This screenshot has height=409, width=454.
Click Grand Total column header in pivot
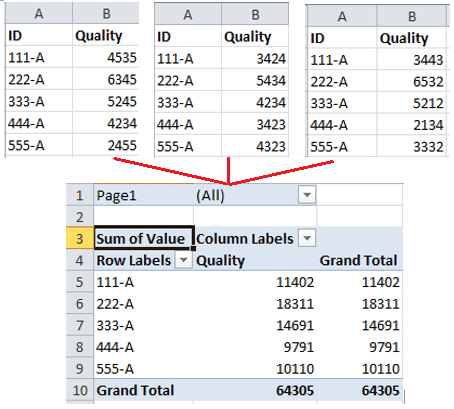[360, 260]
